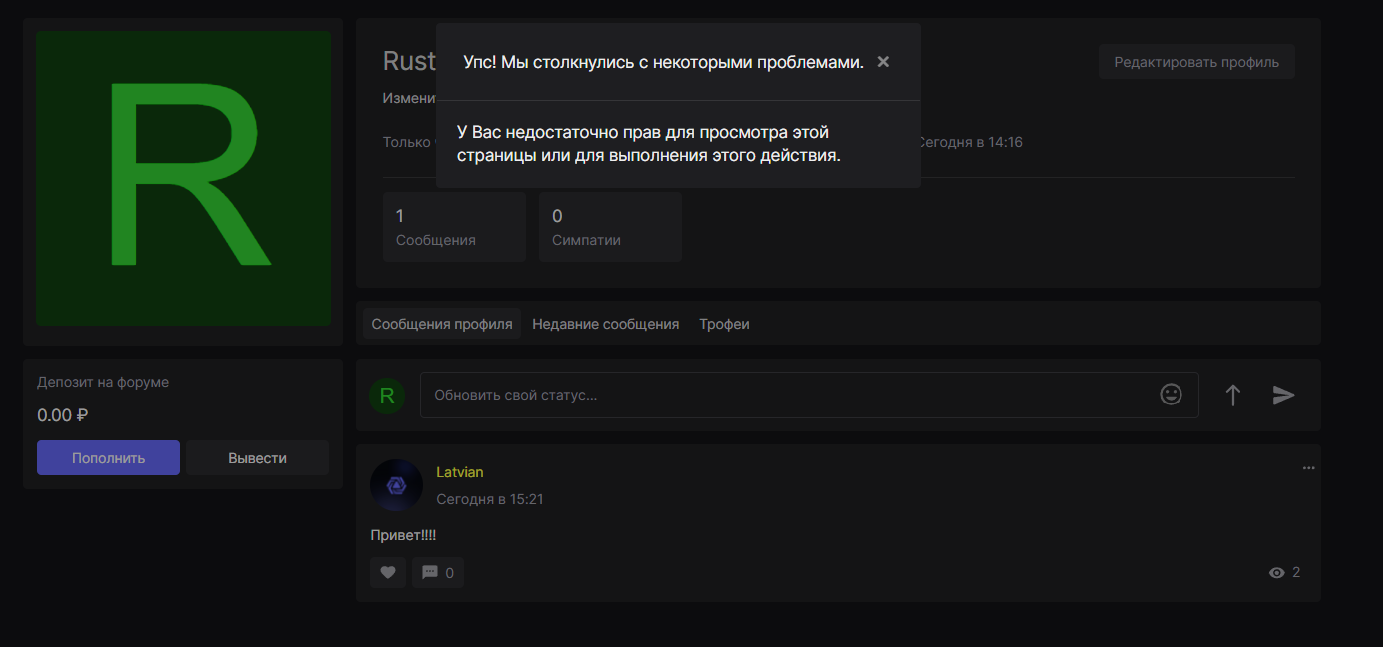Click the up arrow icon beside status box
The image size is (1383, 647).
pyautogui.click(x=1232, y=395)
